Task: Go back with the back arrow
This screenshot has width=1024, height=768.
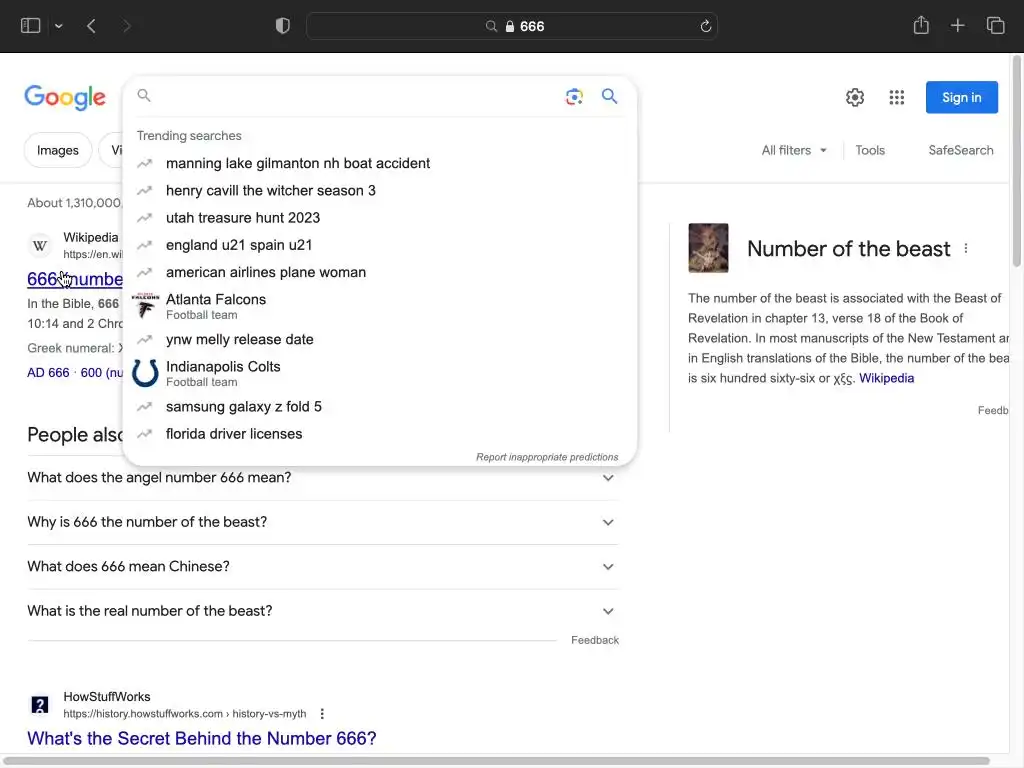Action: coord(91,26)
